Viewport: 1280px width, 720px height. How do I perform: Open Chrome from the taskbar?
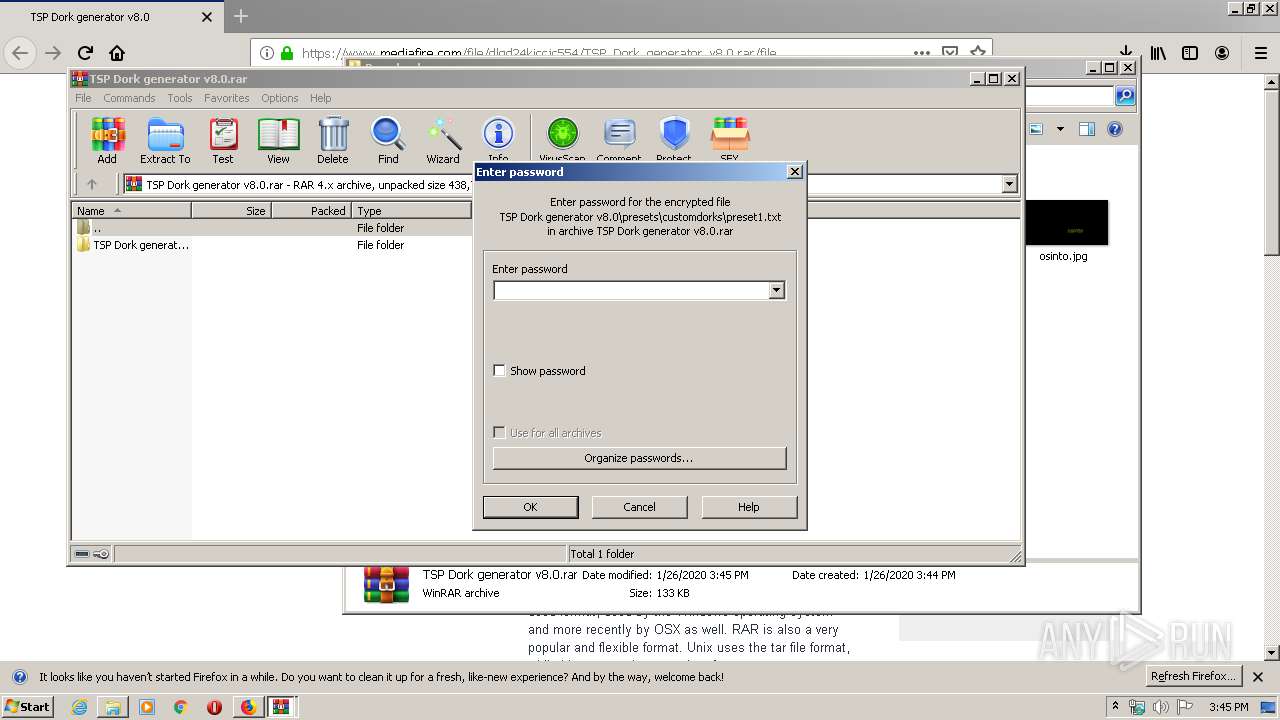(180, 707)
